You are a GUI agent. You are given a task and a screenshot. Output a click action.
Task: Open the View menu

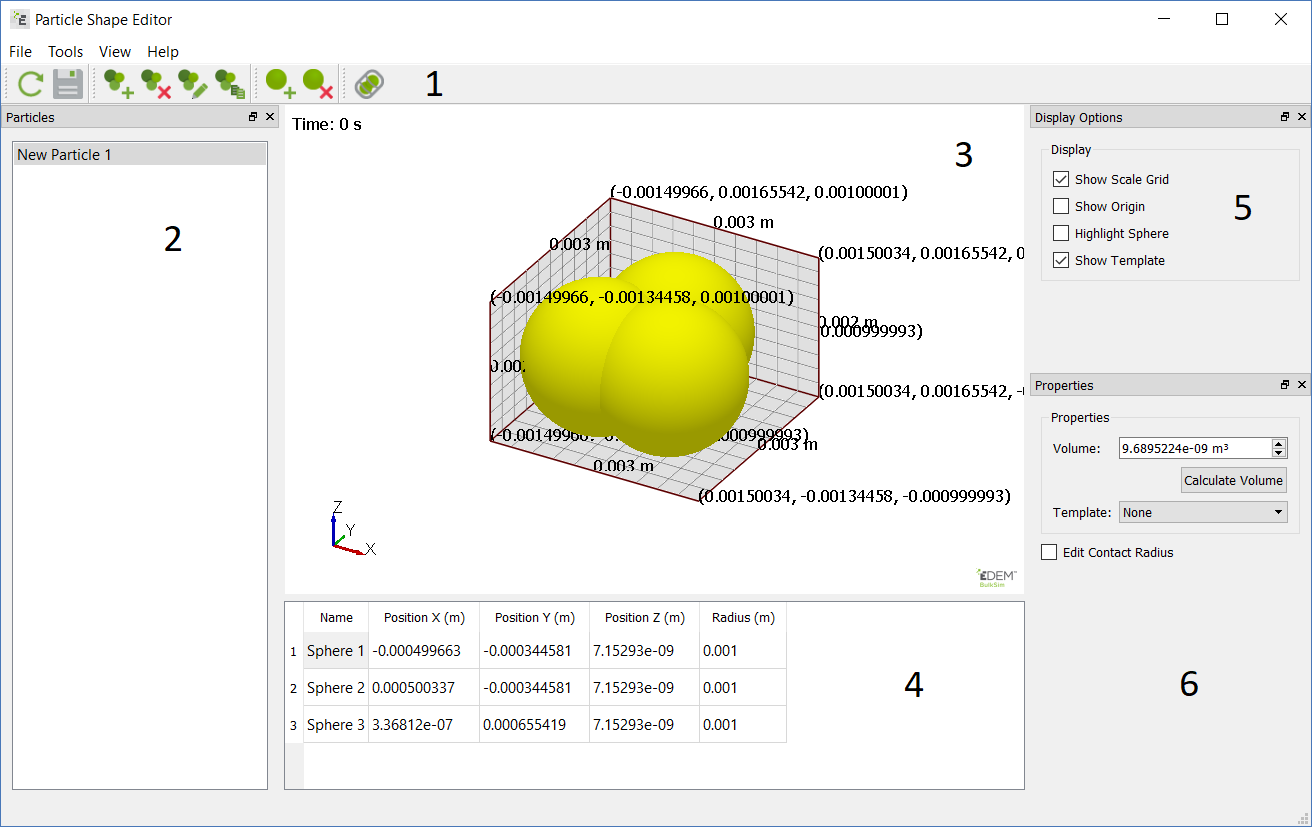pos(114,52)
